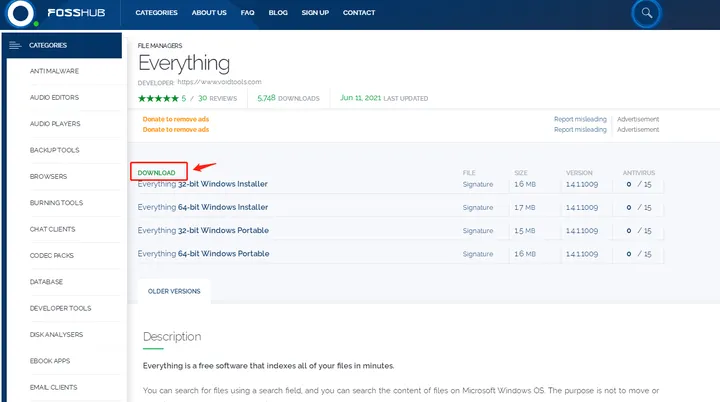The width and height of the screenshot is (720, 402).
Task: Click the FossHub circular logo icon
Action: click(20, 13)
